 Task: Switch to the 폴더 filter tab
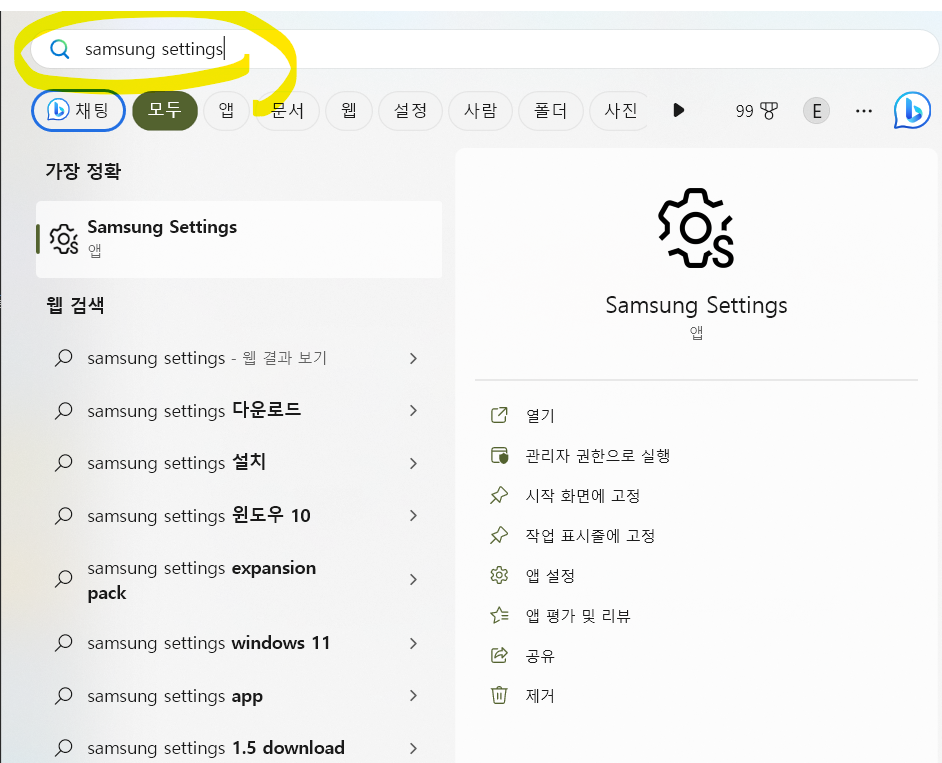(x=550, y=111)
